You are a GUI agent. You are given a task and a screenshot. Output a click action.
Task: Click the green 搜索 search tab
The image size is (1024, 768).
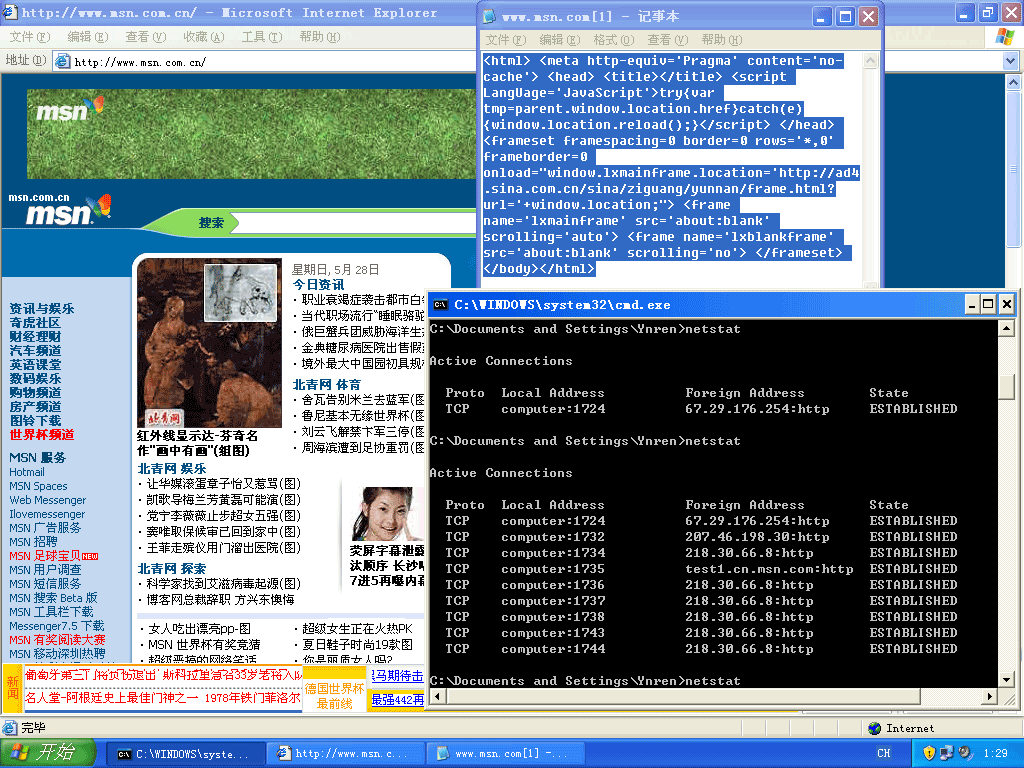tap(211, 223)
